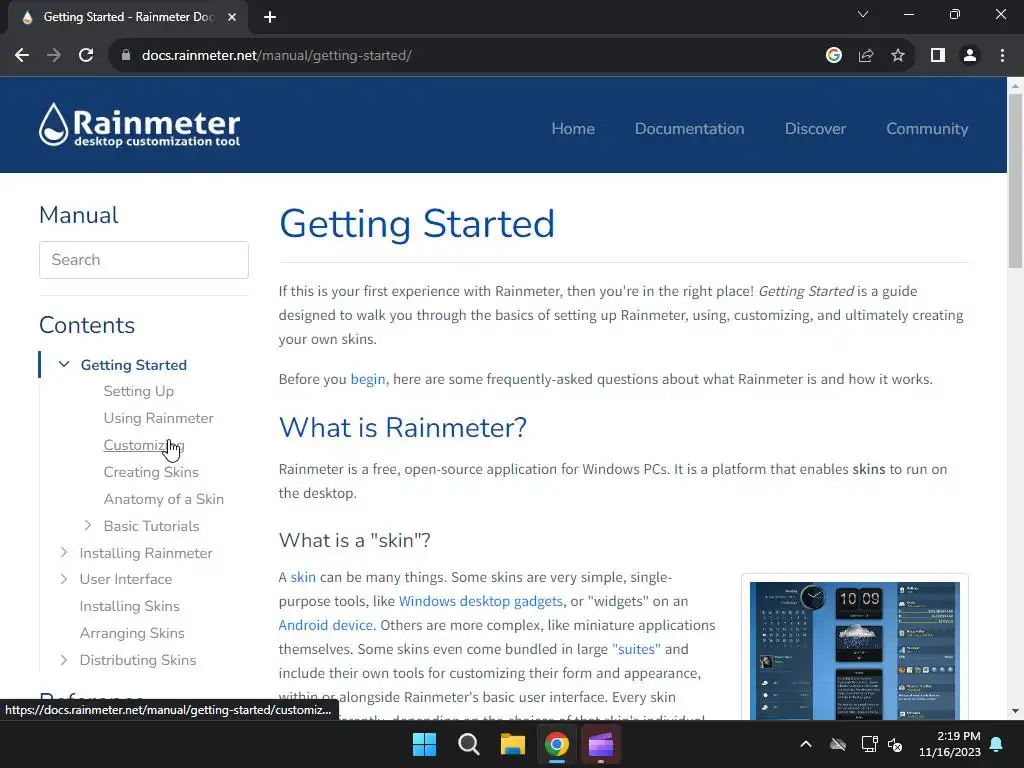Open taskbar Search icon

(469, 744)
